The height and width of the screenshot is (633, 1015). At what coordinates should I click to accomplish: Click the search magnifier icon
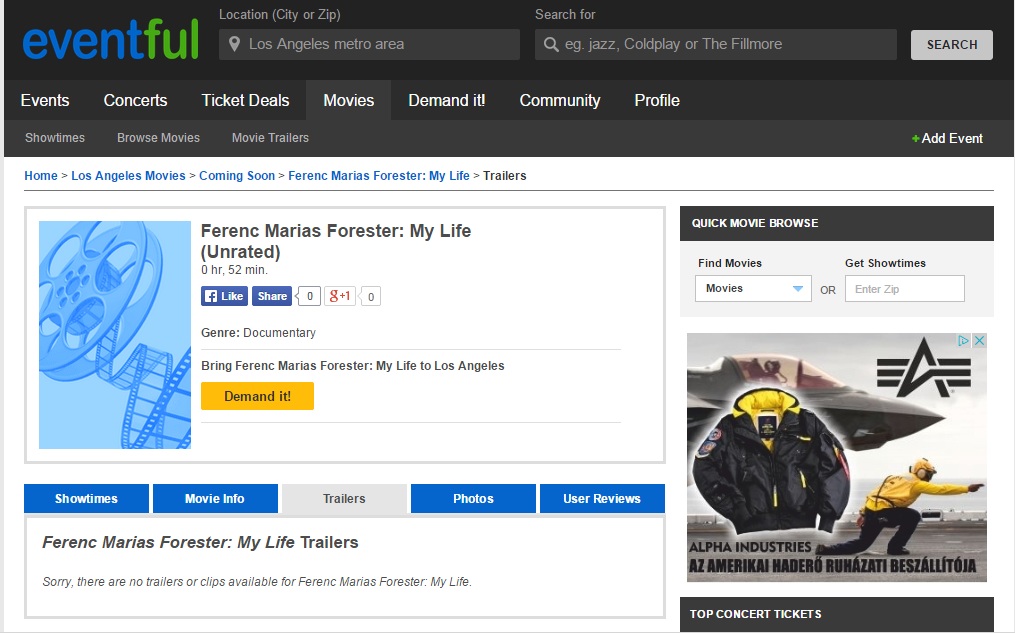click(550, 44)
